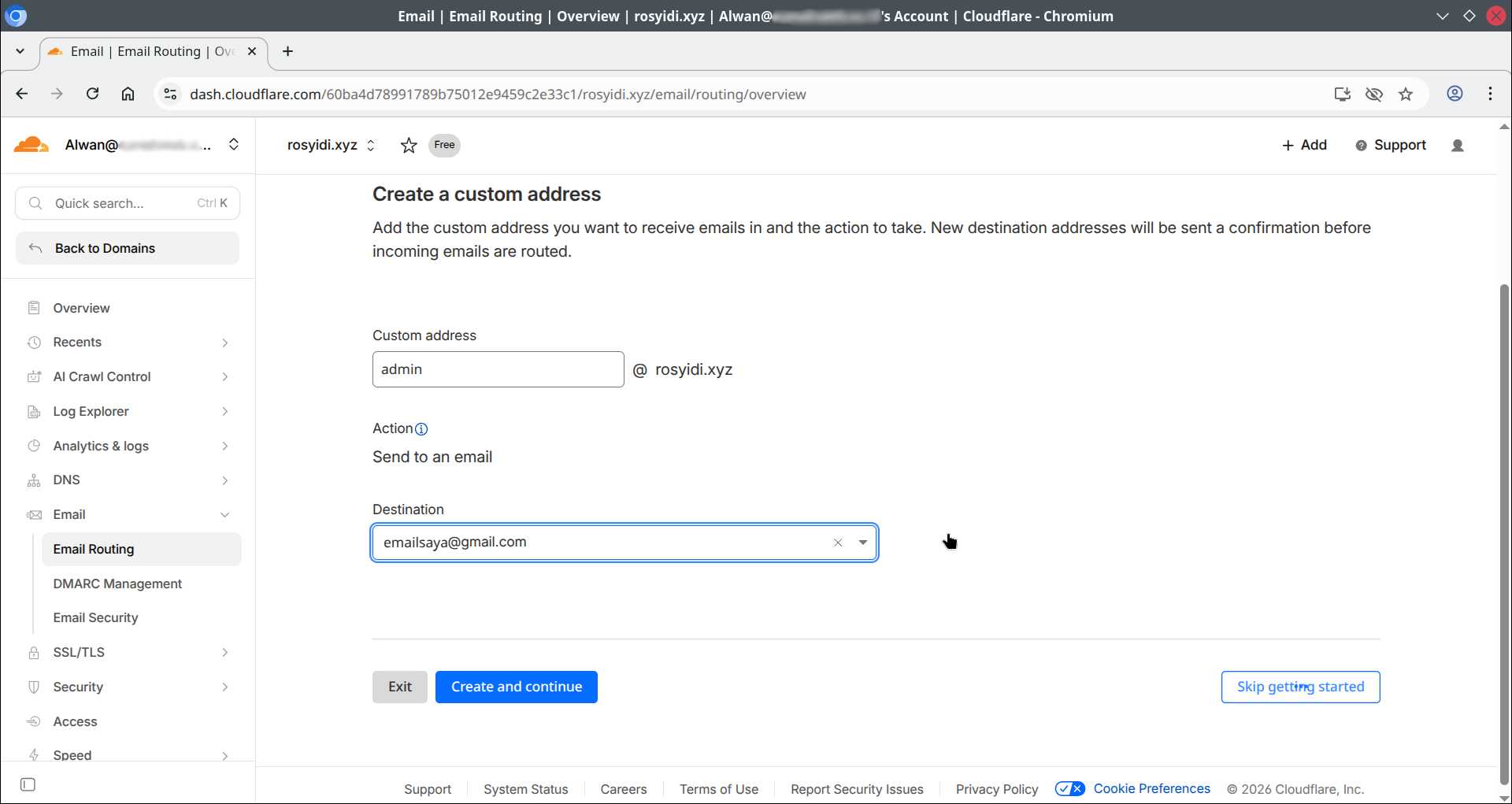1512x804 pixels.
Task: Click the Action info icon
Action: (x=421, y=429)
